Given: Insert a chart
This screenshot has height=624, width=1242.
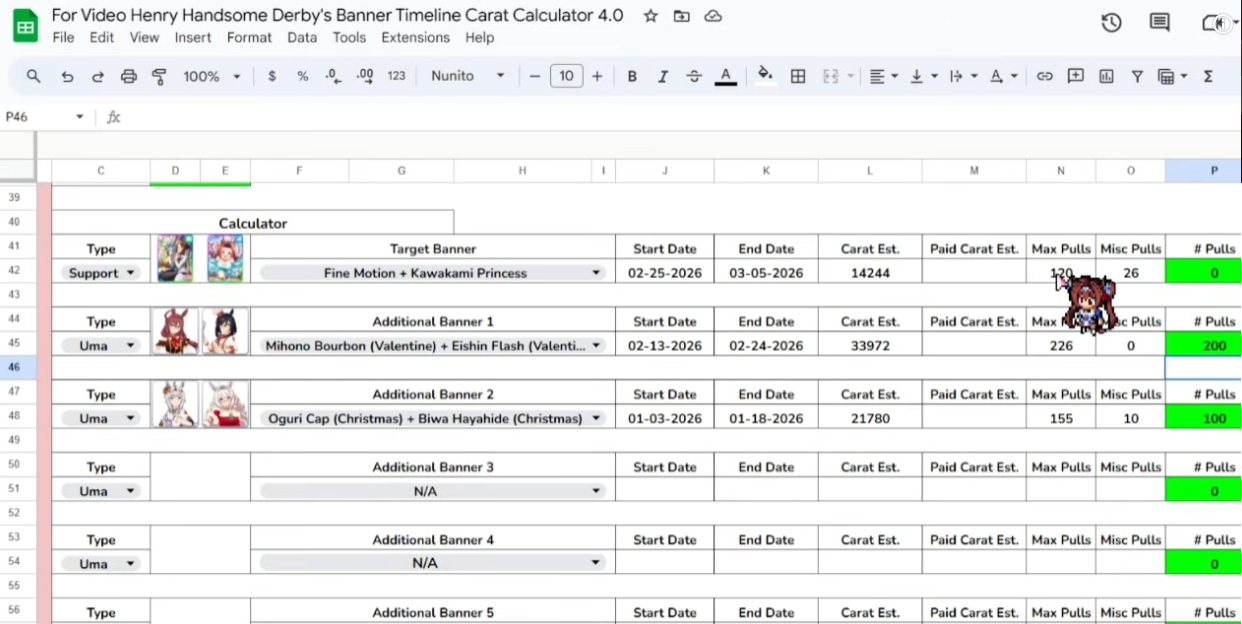Looking at the screenshot, I should click(x=1106, y=76).
